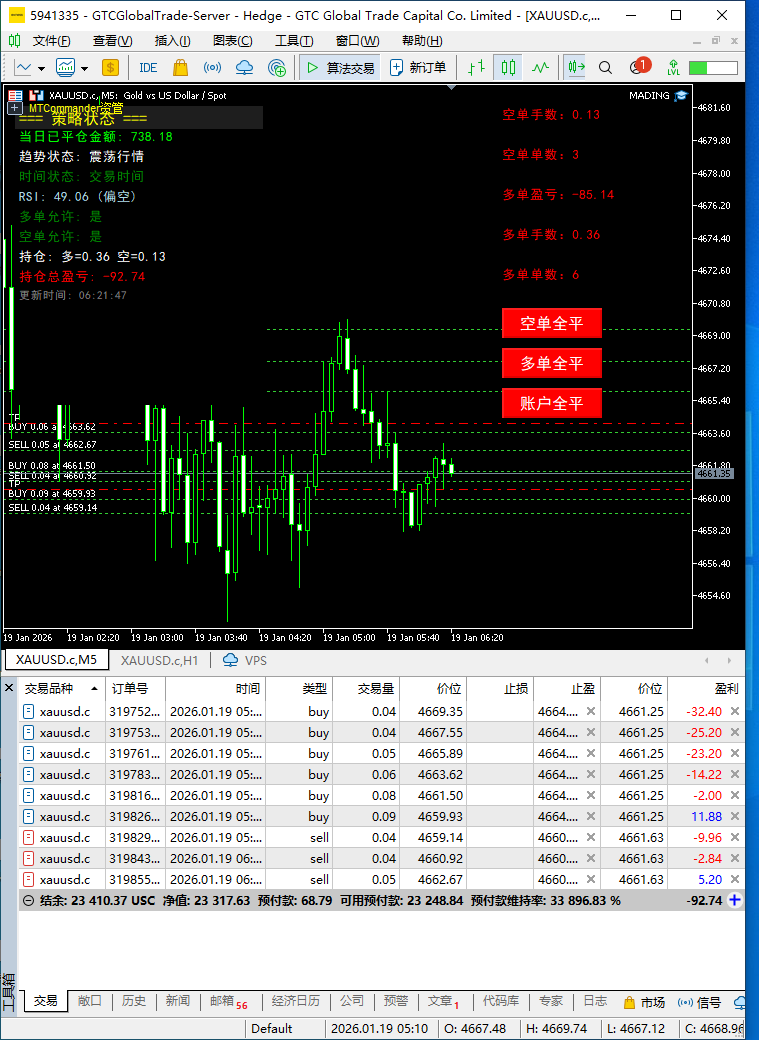Open the 历史 toolbox tab
The height and width of the screenshot is (1040, 759).
click(x=133, y=1001)
